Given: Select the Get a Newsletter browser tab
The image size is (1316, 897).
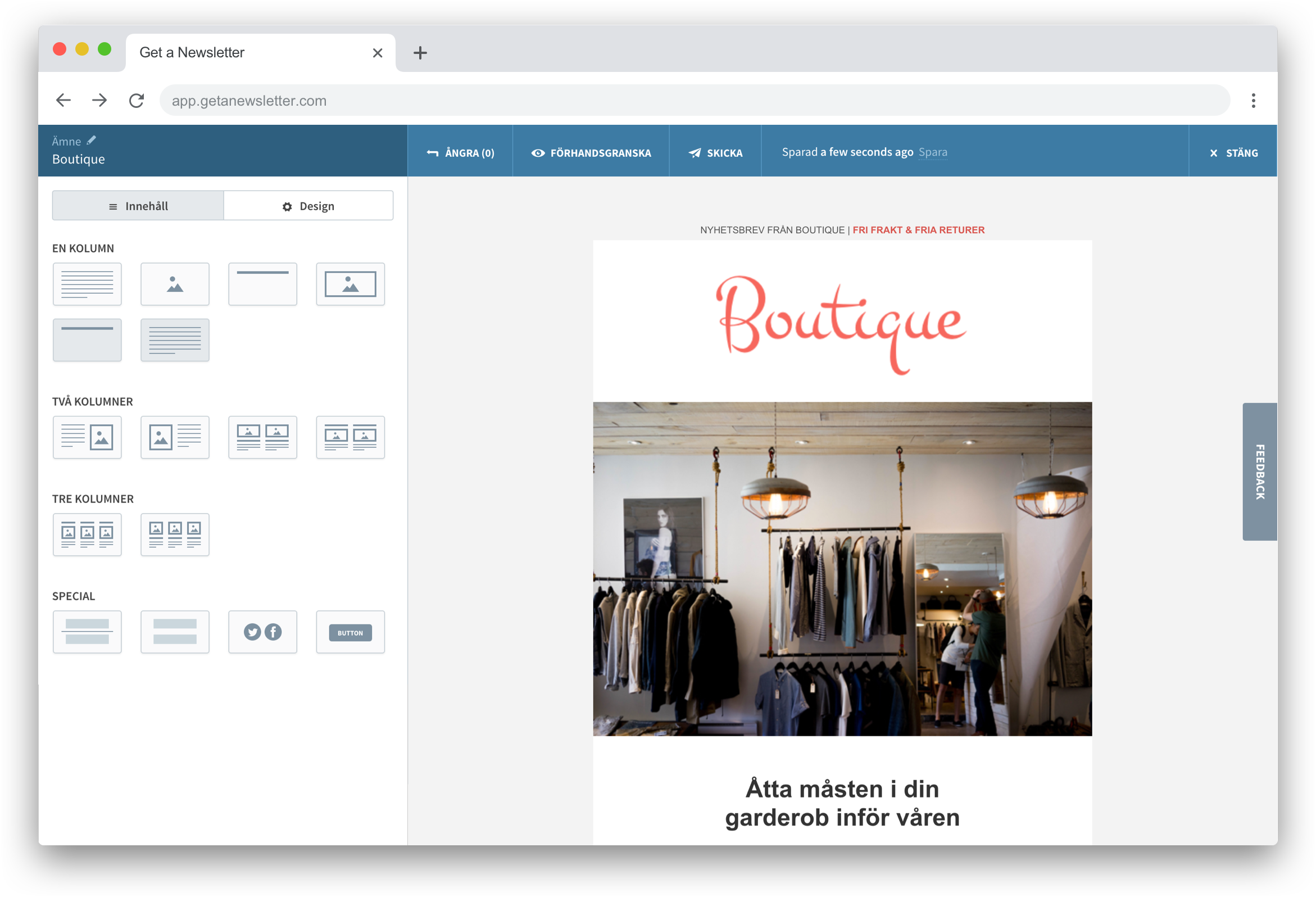Looking at the screenshot, I should click(261, 53).
